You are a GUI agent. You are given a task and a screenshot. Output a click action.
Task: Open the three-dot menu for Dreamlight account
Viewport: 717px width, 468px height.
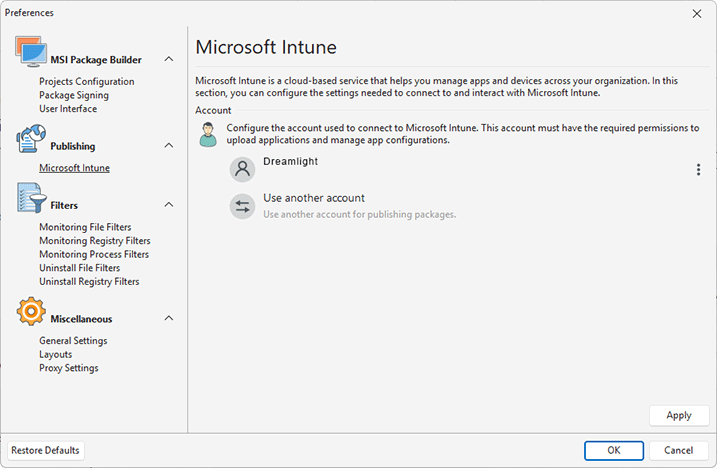click(x=698, y=170)
